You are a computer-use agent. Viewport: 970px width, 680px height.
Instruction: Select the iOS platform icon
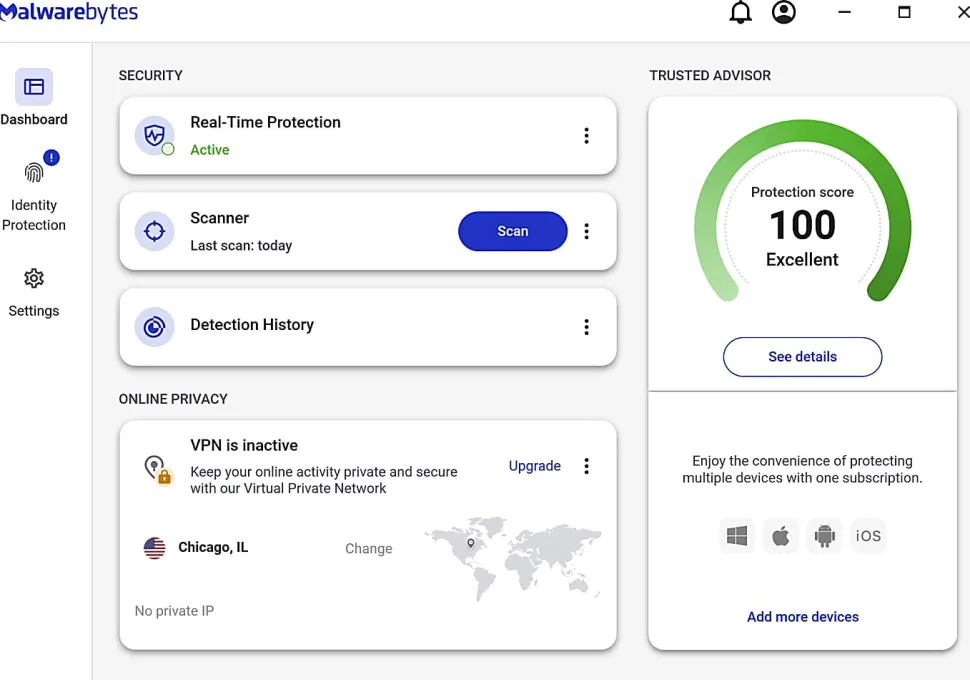coord(868,536)
